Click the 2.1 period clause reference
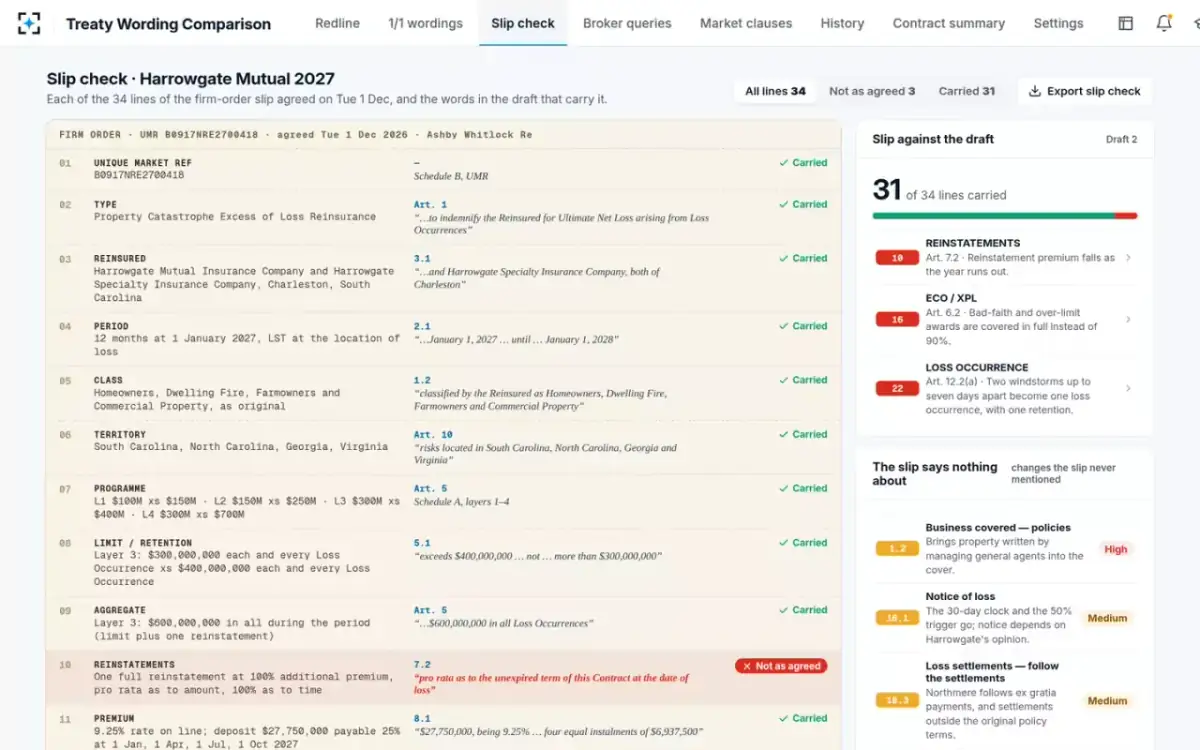This screenshot has width=1200, height=750. [422, 327]
